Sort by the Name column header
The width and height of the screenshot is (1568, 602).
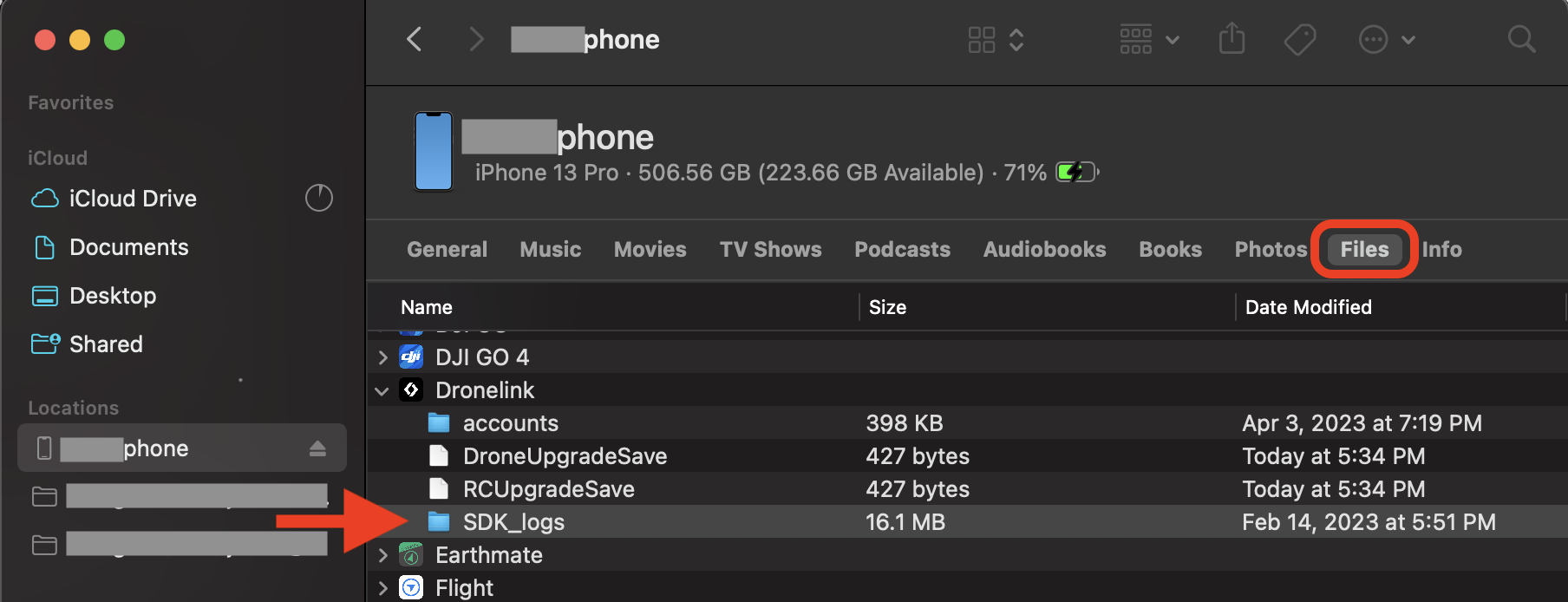click(427, 307)
